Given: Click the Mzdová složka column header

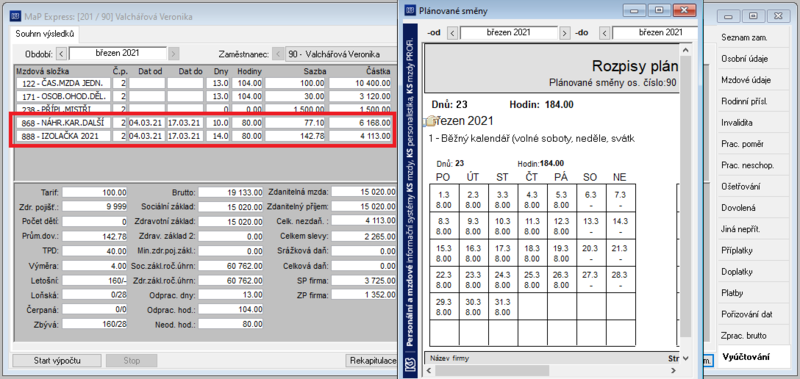Looking at the screenshot, I should tap(43, 71).
